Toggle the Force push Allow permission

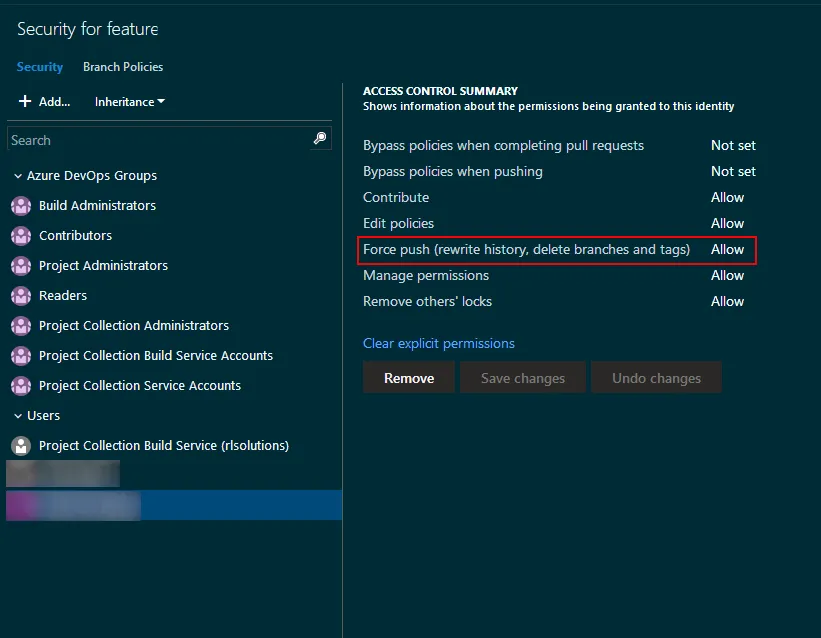pos(727,249)
